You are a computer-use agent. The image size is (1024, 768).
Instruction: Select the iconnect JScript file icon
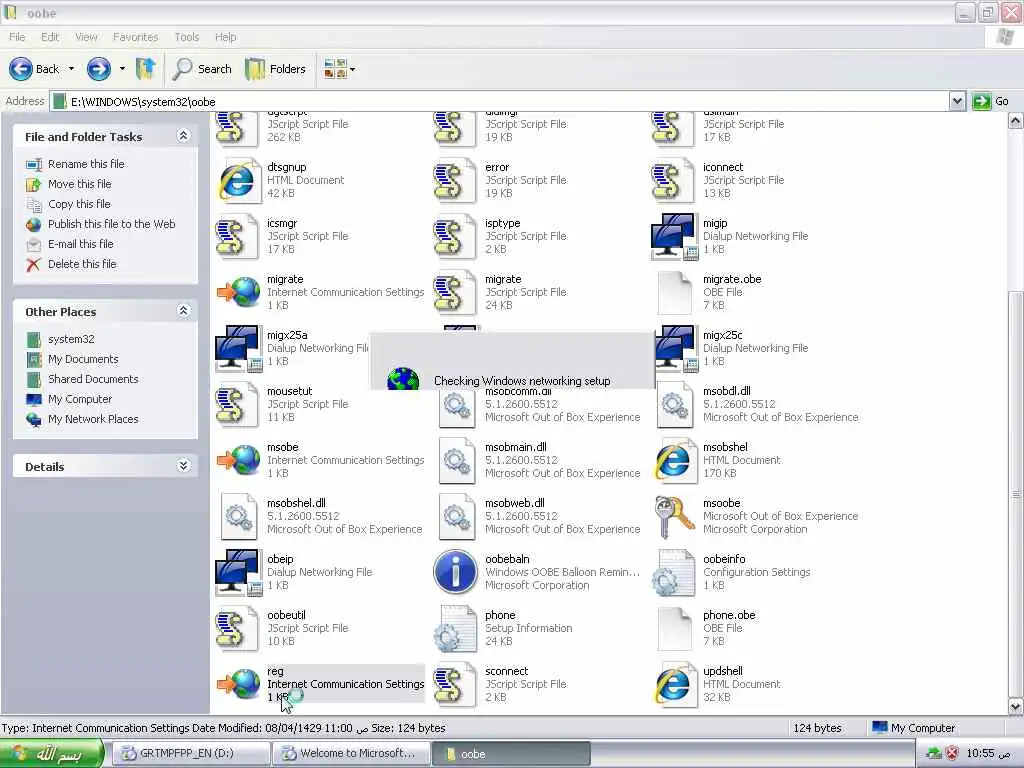point(673,180)
